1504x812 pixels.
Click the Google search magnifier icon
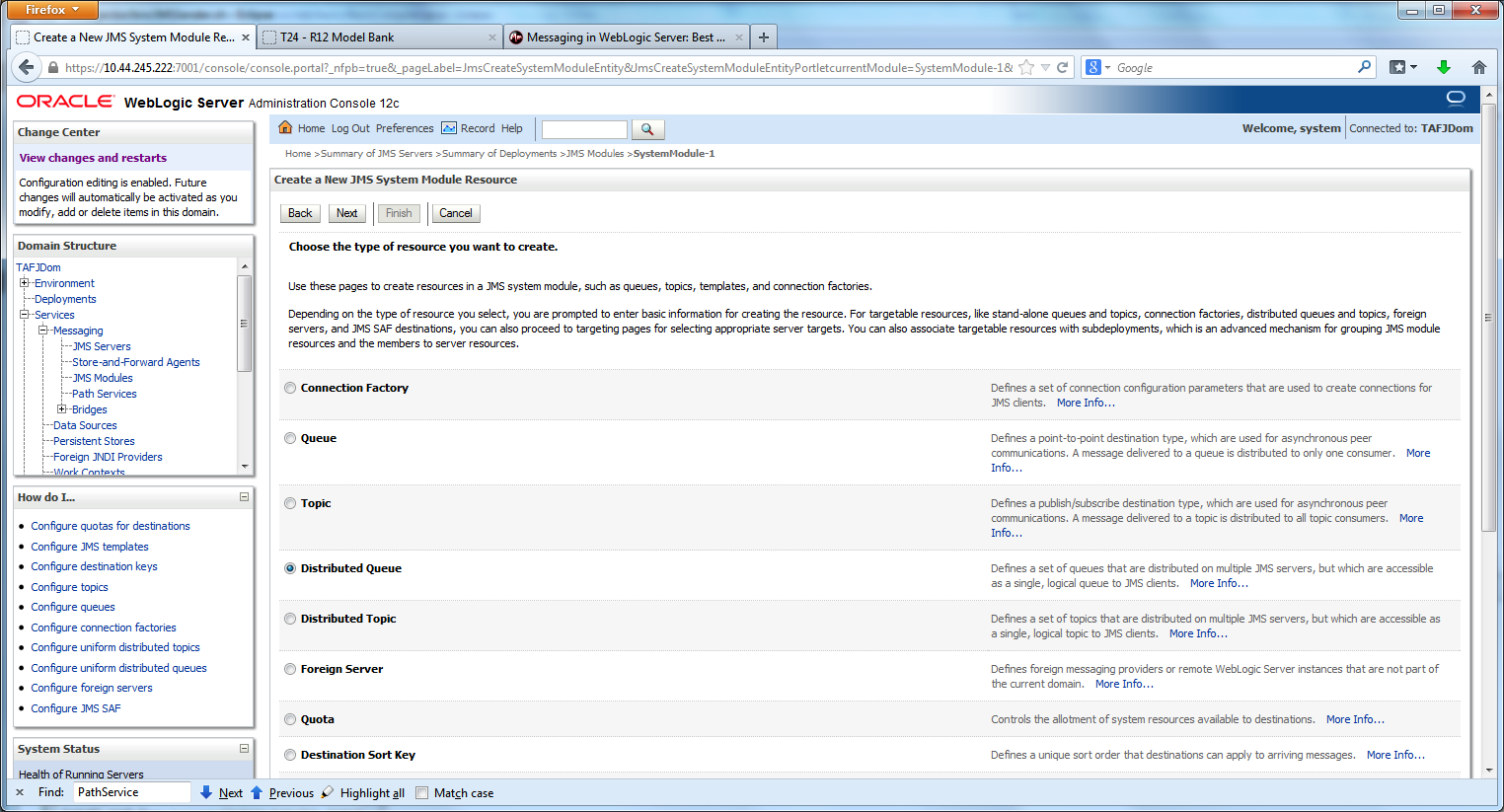point(1364,67)
